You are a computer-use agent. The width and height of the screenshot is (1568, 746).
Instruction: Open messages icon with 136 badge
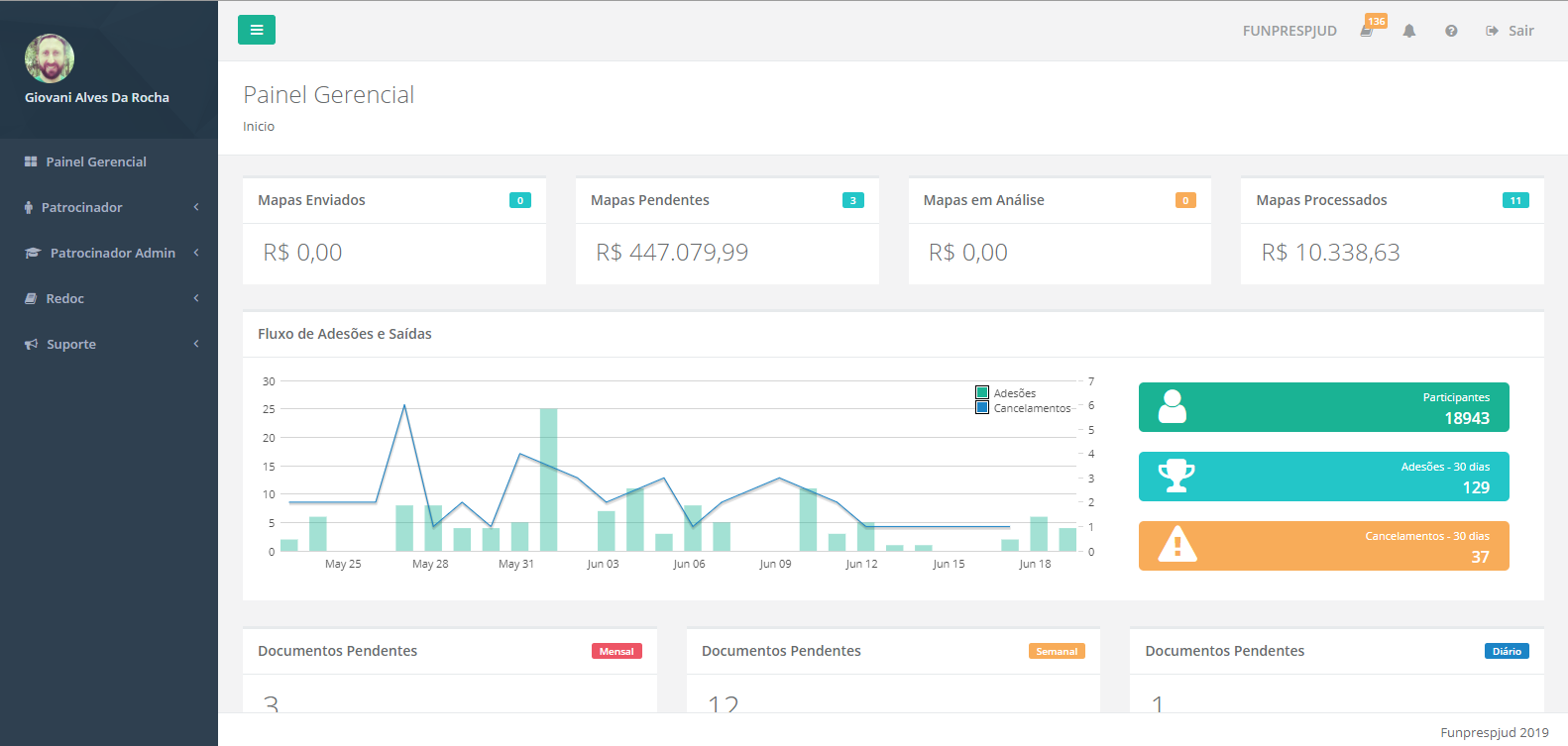tap(1367, 31)
